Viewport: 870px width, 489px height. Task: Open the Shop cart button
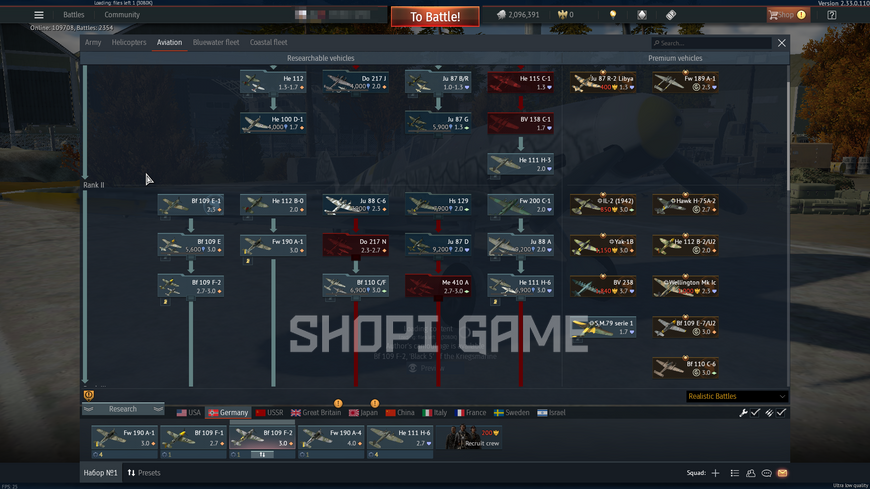787,15
